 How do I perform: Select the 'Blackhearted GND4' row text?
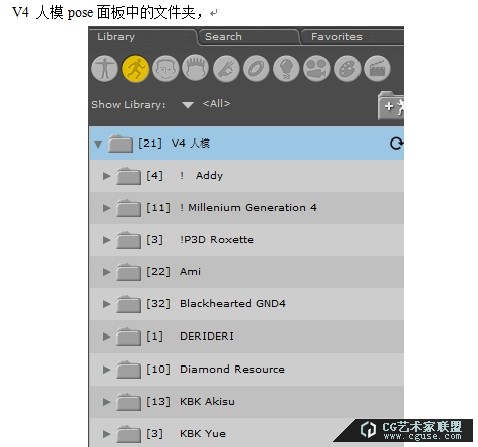pos(233,304)
